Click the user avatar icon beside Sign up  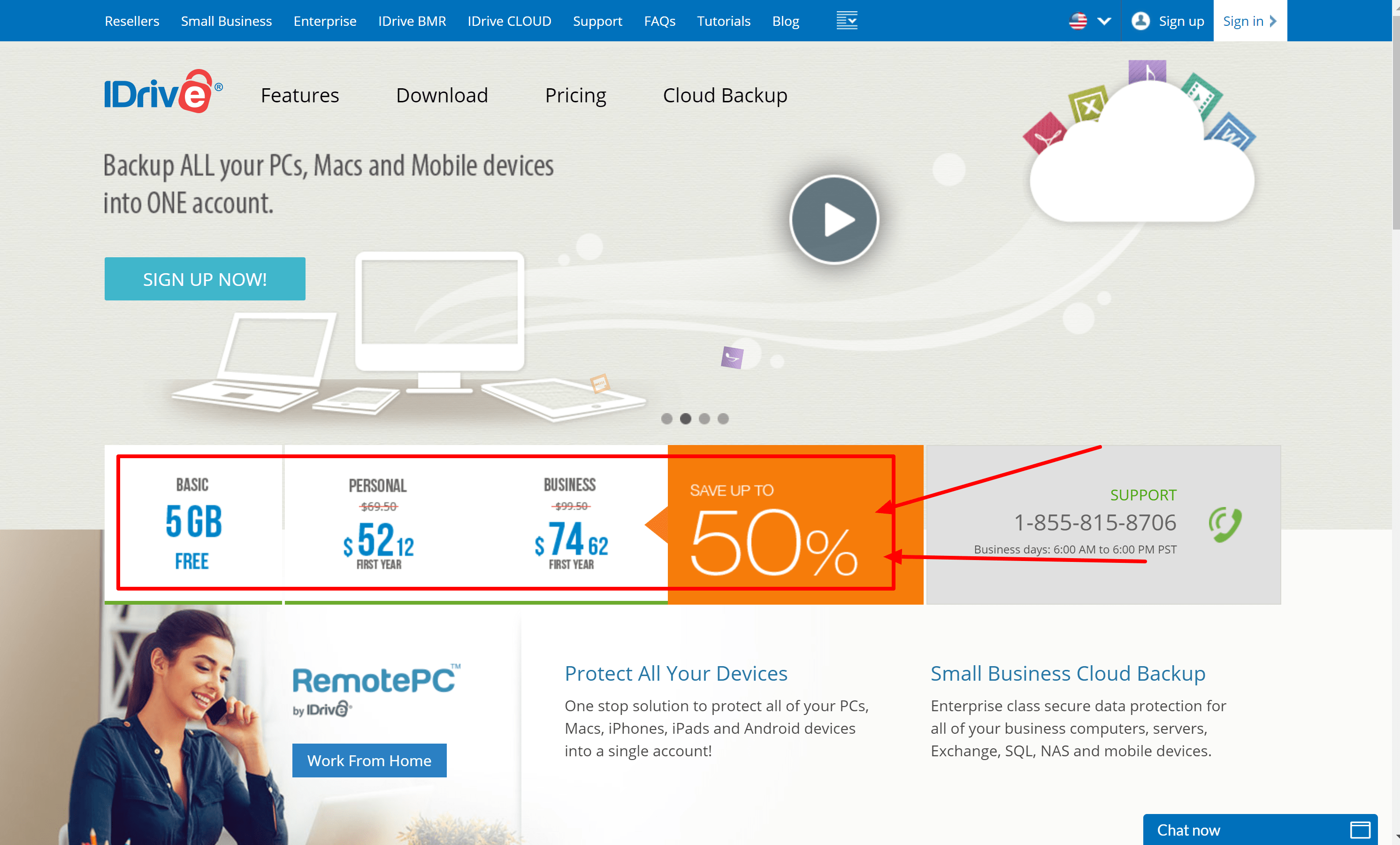coord(1140,21)
